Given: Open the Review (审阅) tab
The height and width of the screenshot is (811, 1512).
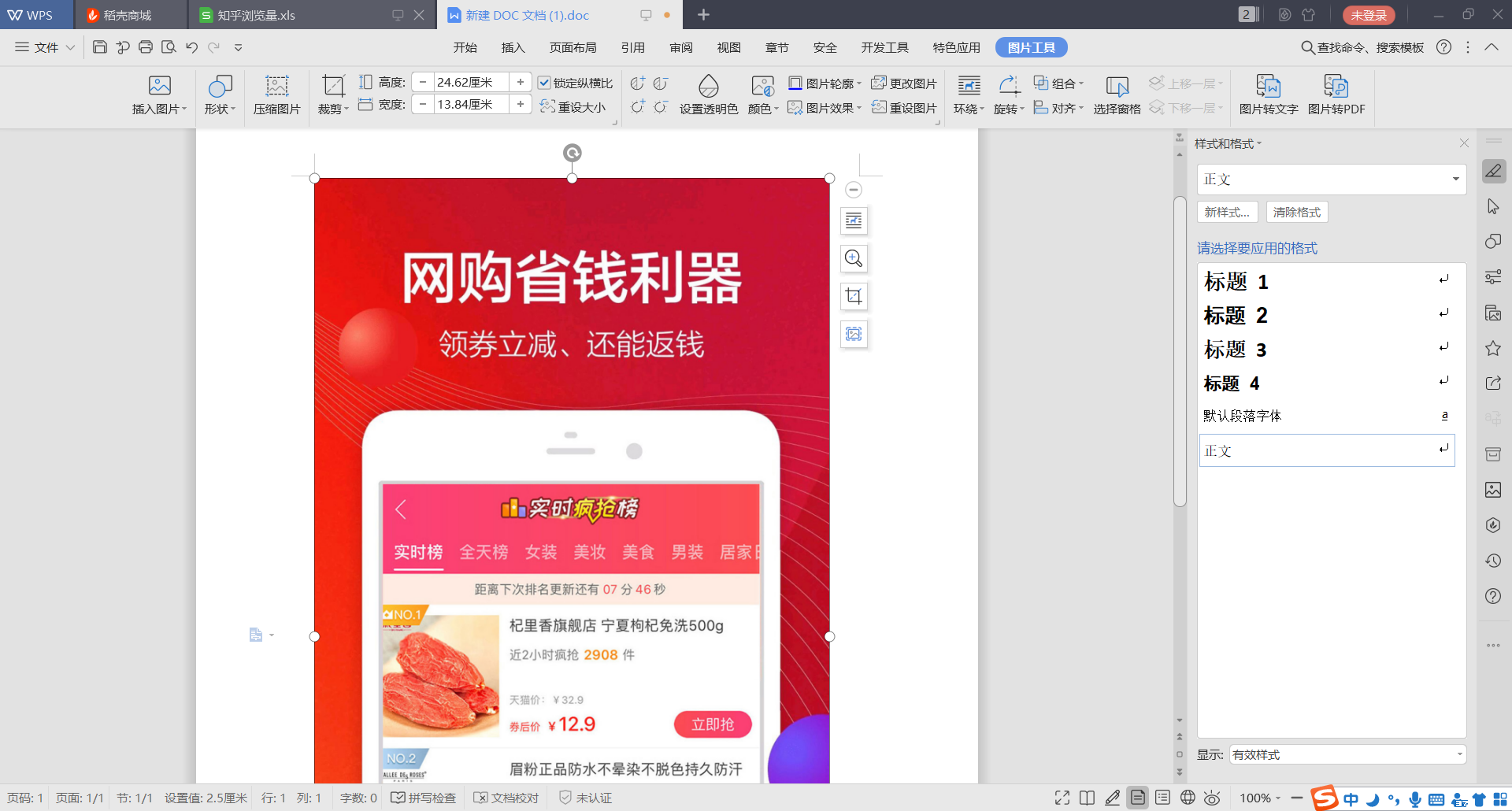Looking at the screenshot, I should click(x=681, y=47).
